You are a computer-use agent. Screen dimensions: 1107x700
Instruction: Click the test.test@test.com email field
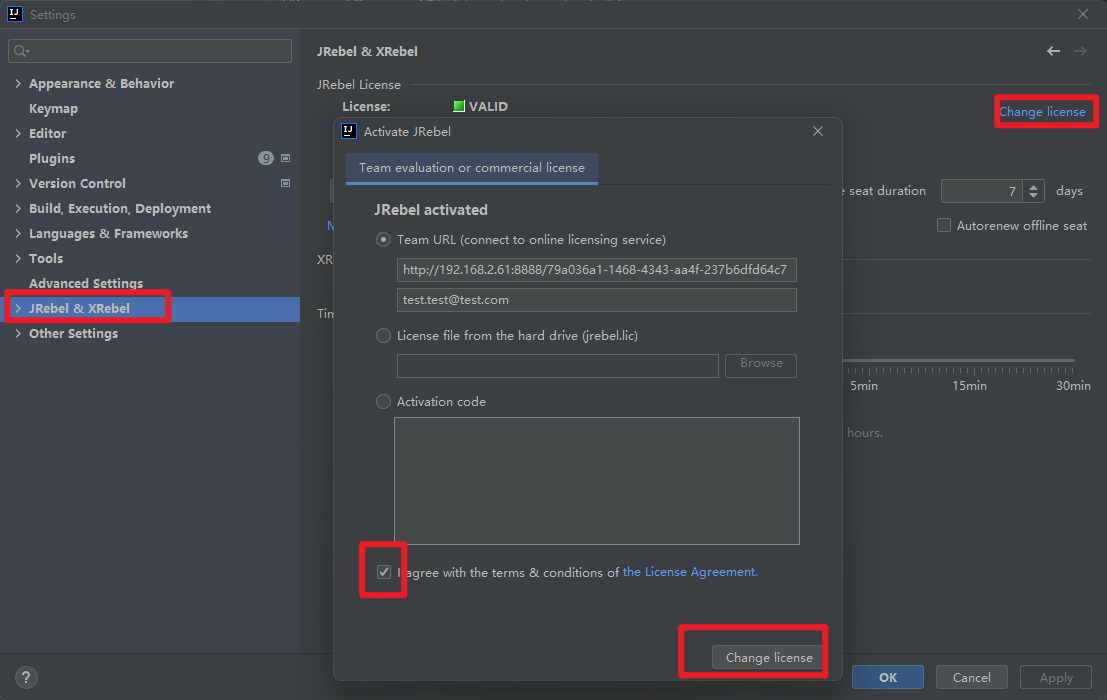(597, 300)
